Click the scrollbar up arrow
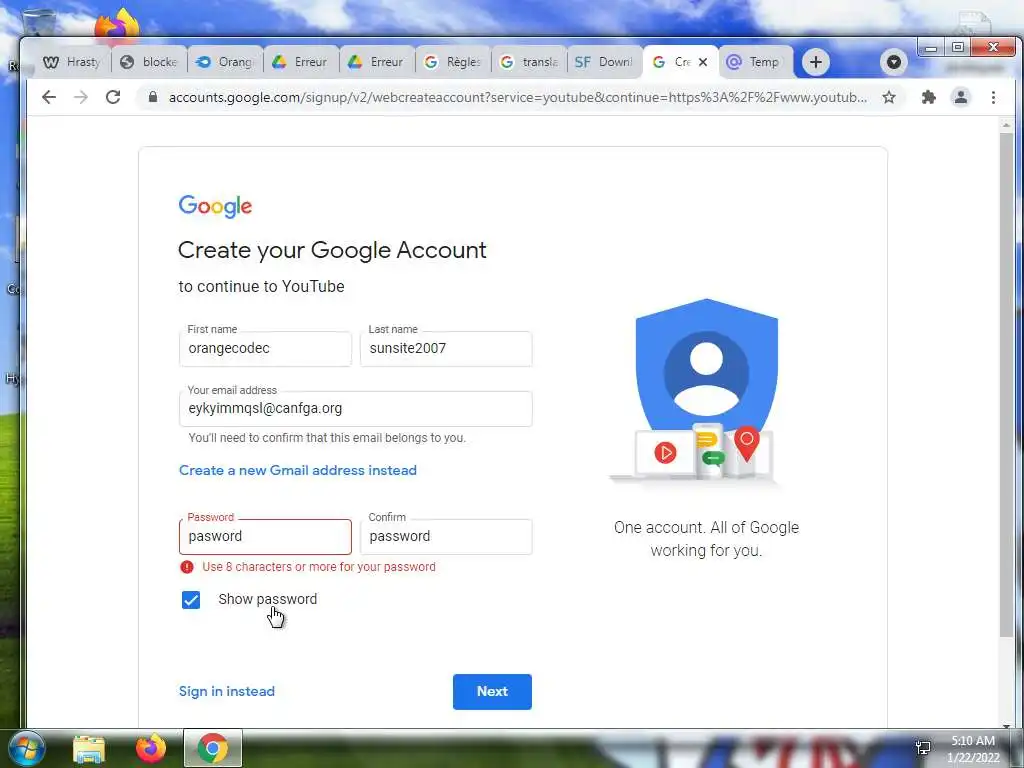 pos(1006,124)
